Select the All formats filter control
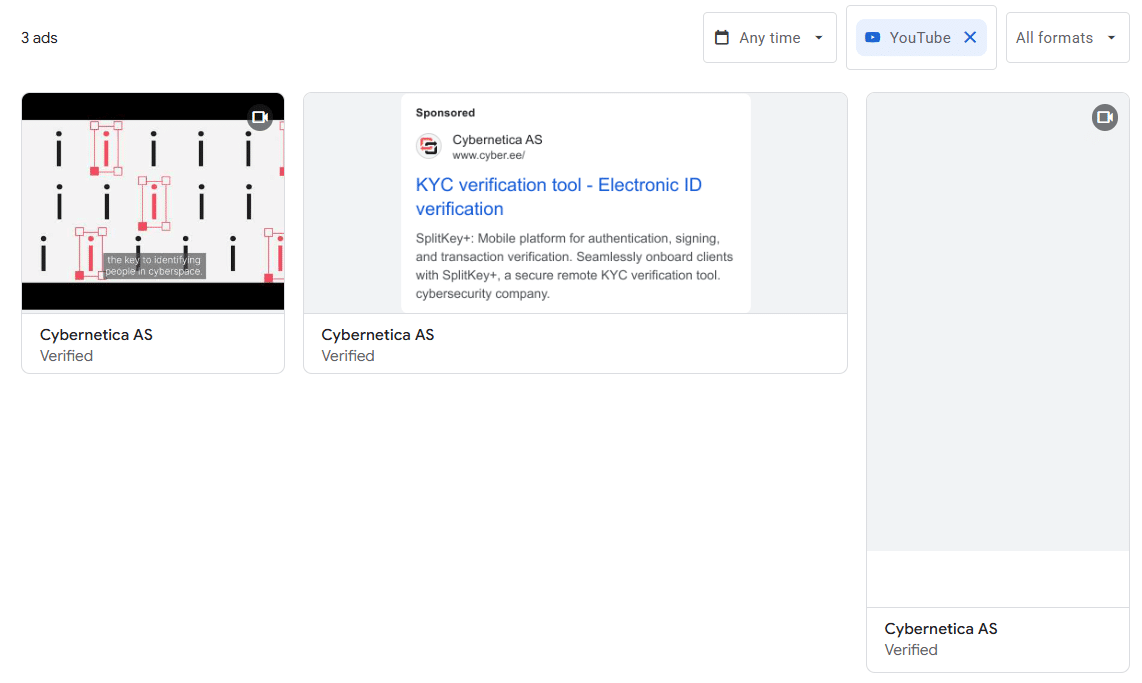The image size is (1142, 683). coord(1067,37)
